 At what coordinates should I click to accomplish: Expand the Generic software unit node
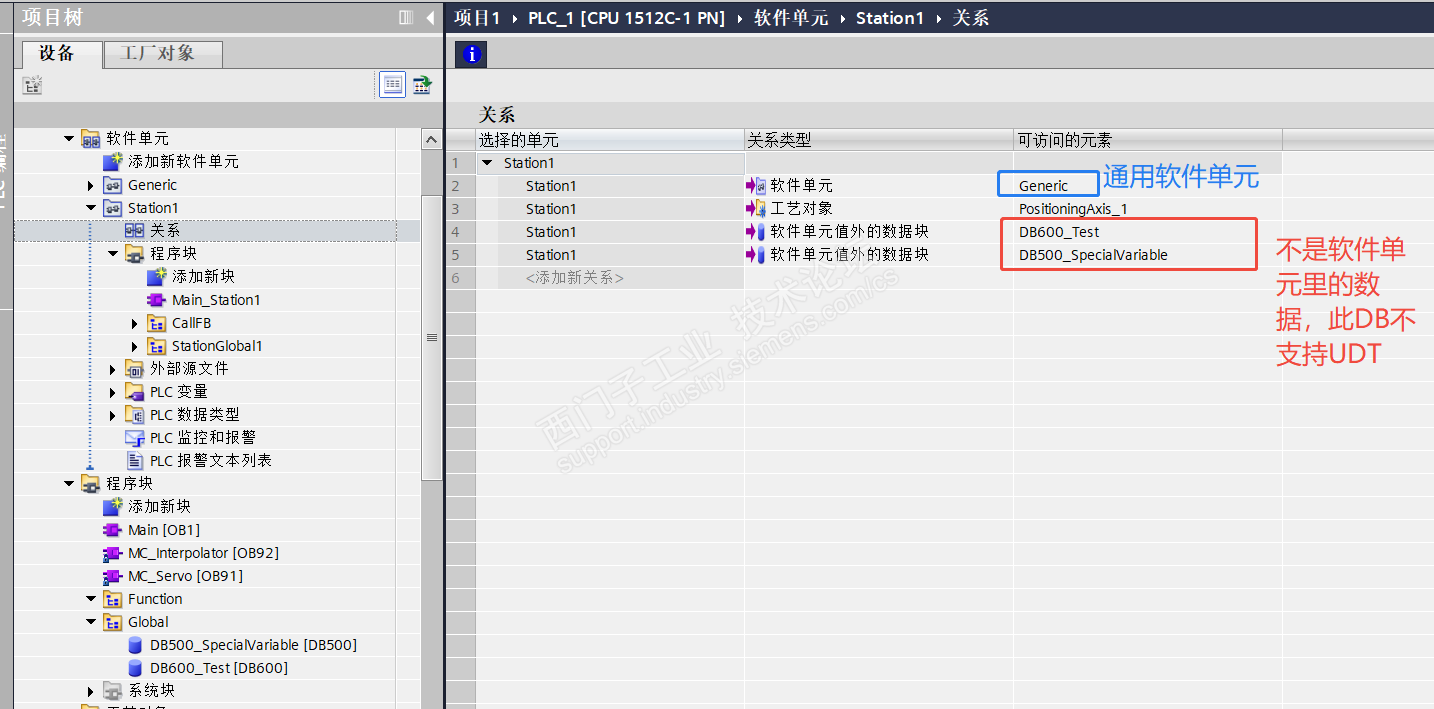tap(91, 185)
